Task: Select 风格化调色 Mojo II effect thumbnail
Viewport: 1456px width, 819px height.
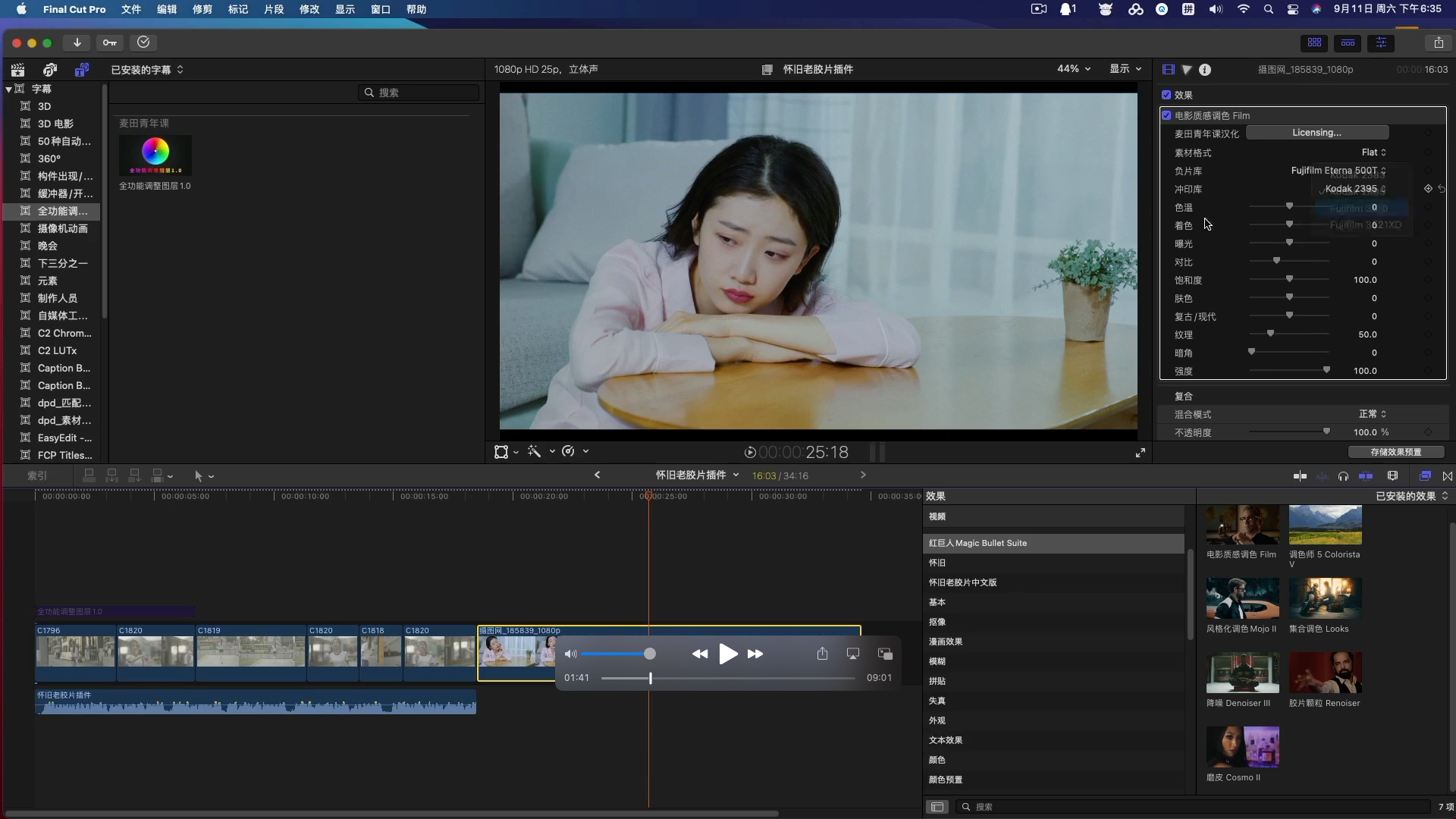Action: [1242, 598]
